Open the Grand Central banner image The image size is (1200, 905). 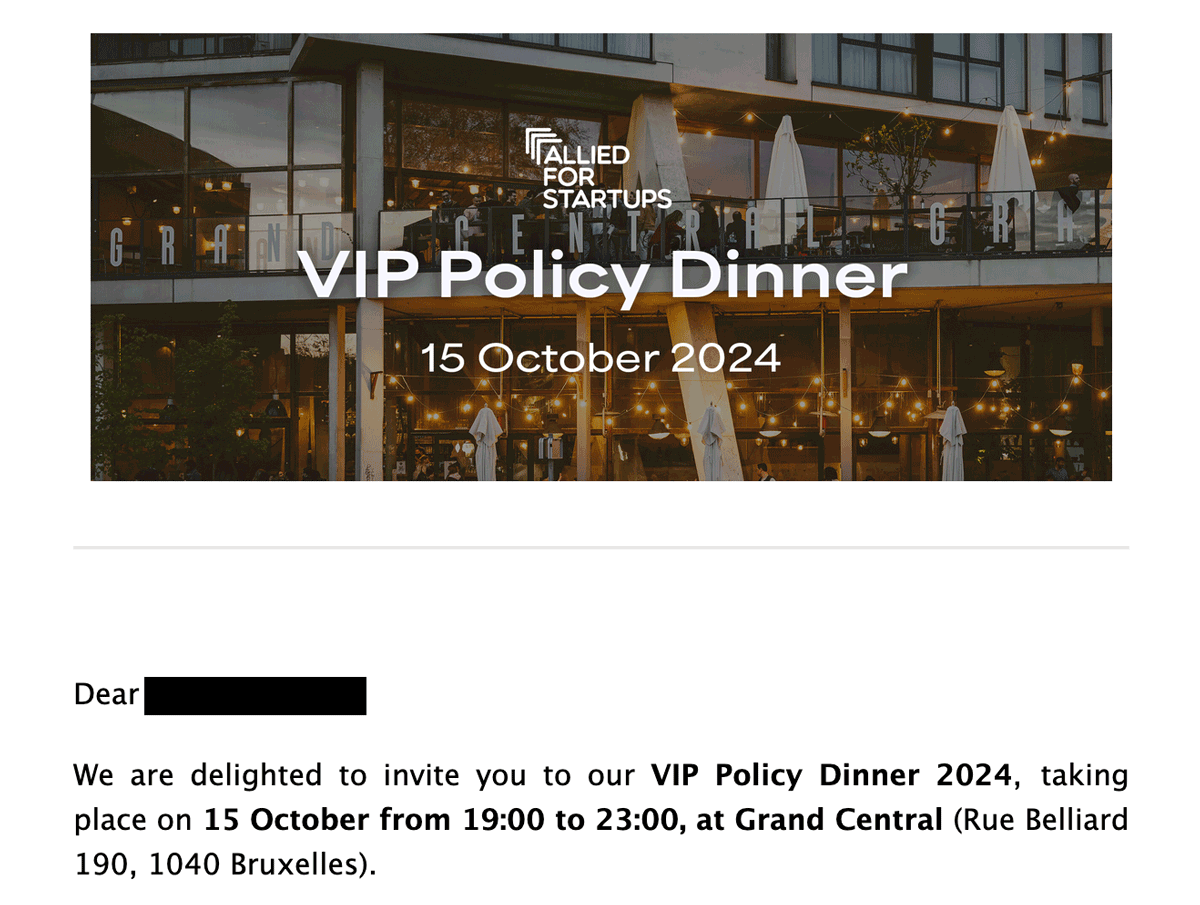(601, 257)
